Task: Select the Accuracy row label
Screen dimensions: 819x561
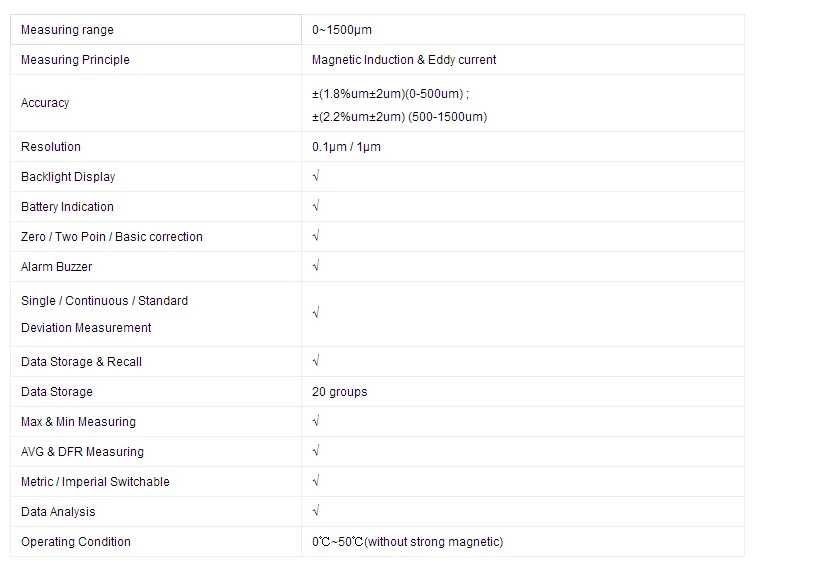Action: (x=45, y=103)
